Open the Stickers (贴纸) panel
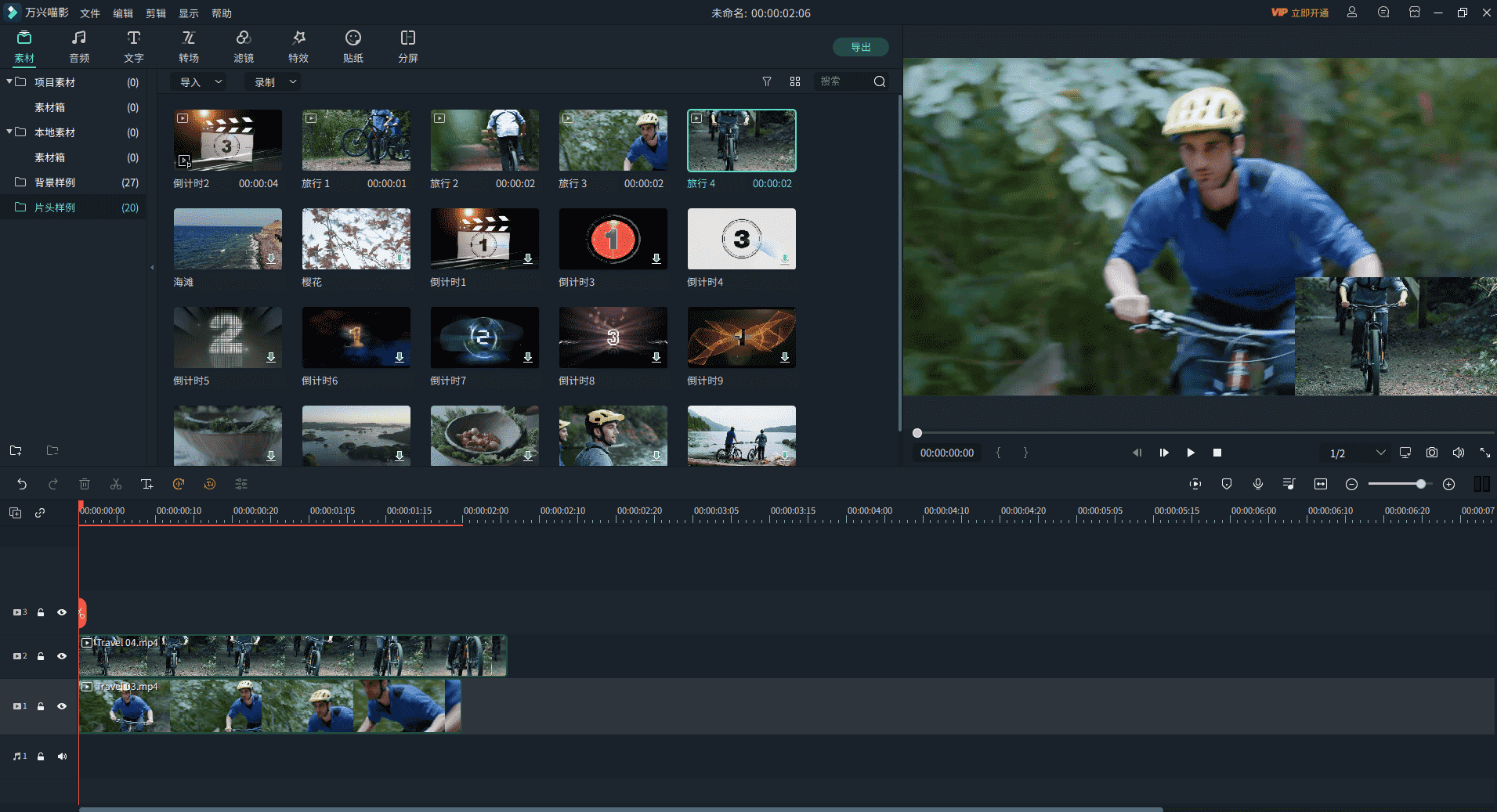1497x812 pixels. click(x=353, y=46)
